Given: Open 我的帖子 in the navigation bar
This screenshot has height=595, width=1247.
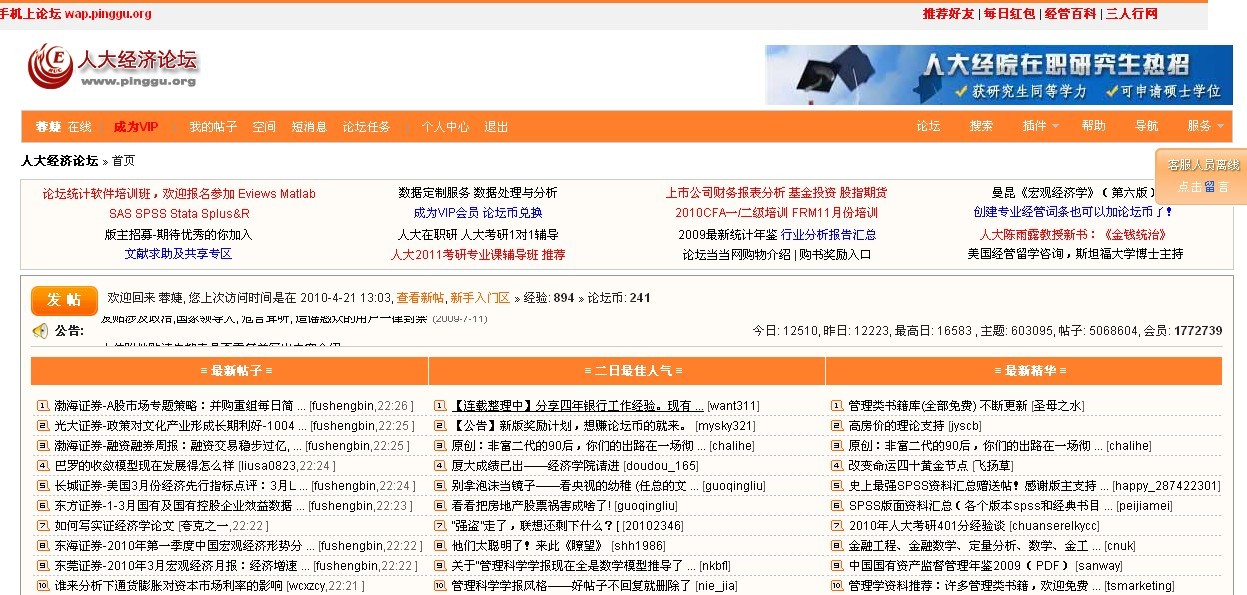Looking at the screenshot, I should tap(213, 127).
